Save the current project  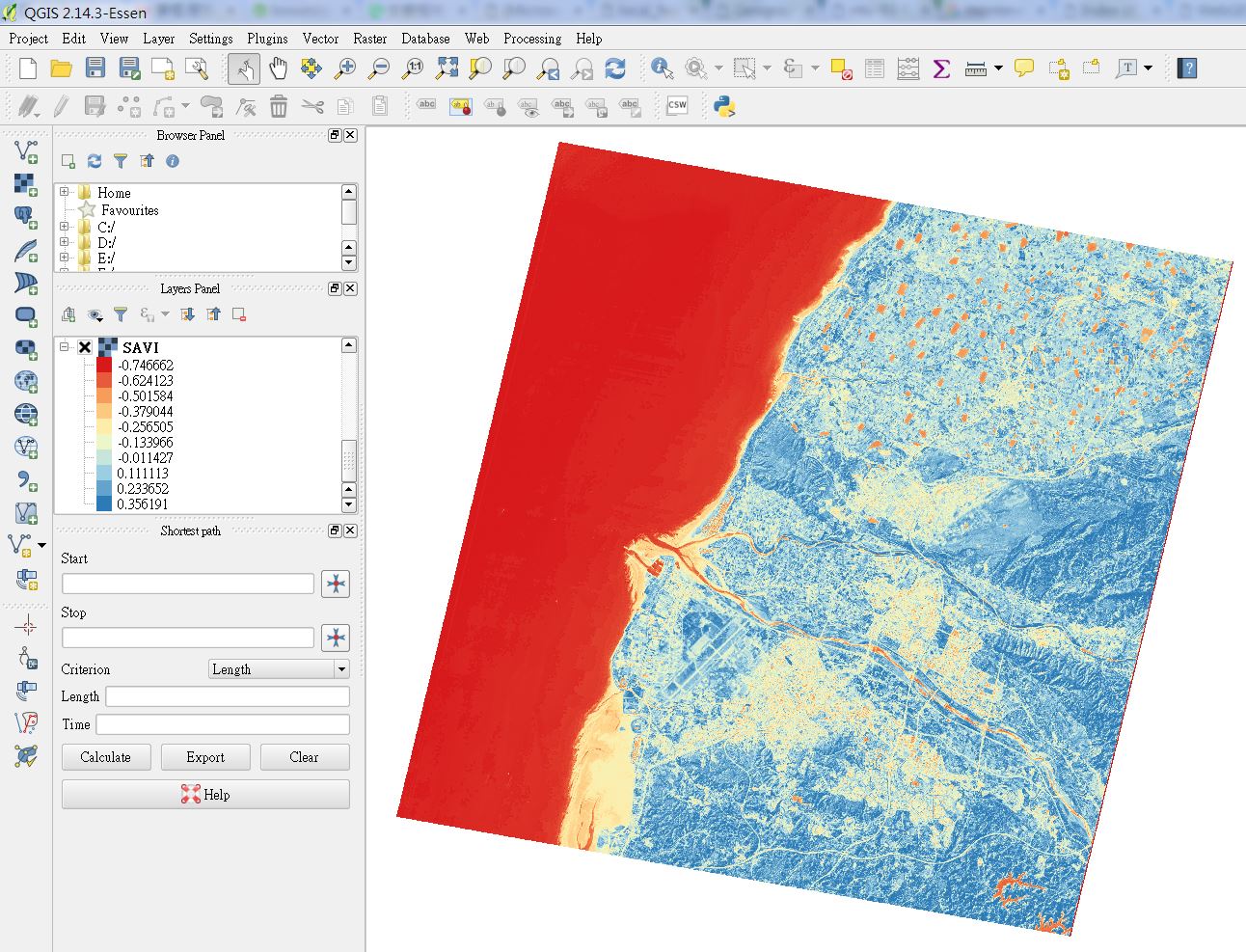[95, 68]
